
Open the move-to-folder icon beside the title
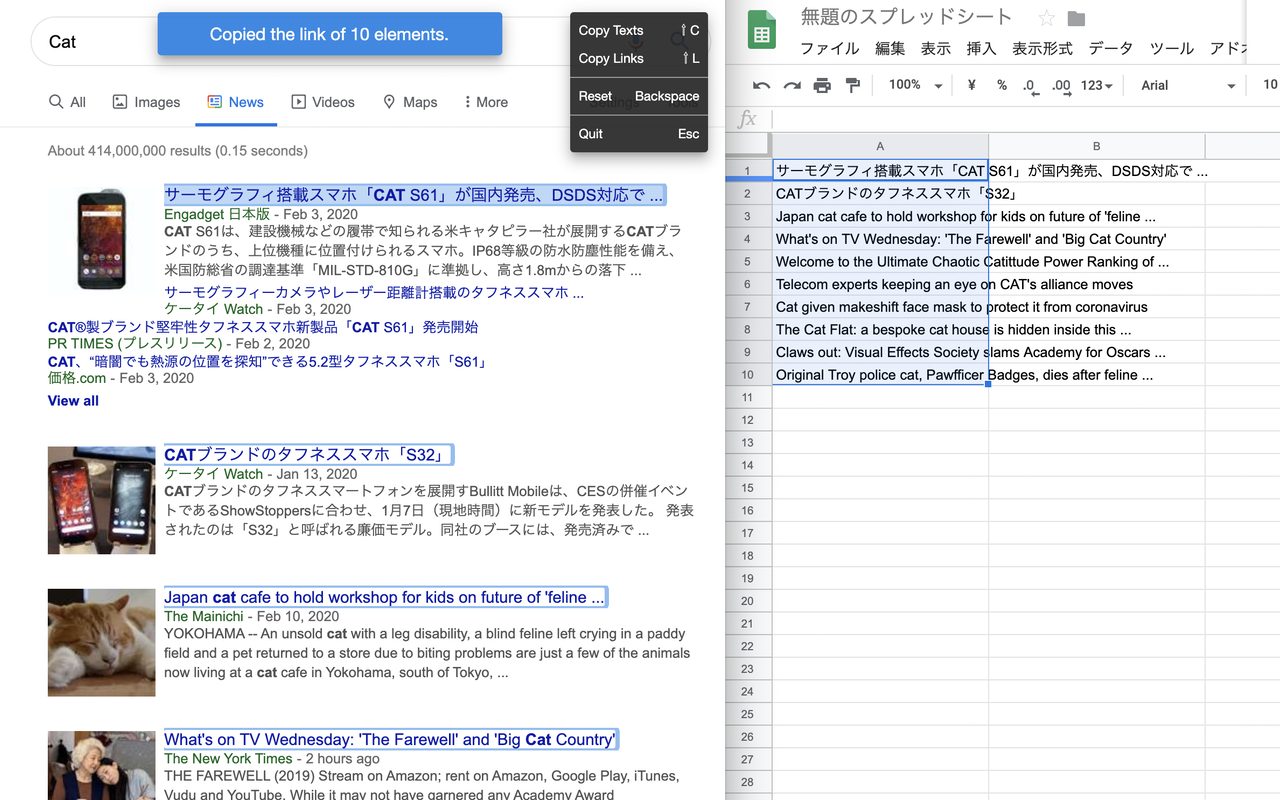coord(1075,16)
